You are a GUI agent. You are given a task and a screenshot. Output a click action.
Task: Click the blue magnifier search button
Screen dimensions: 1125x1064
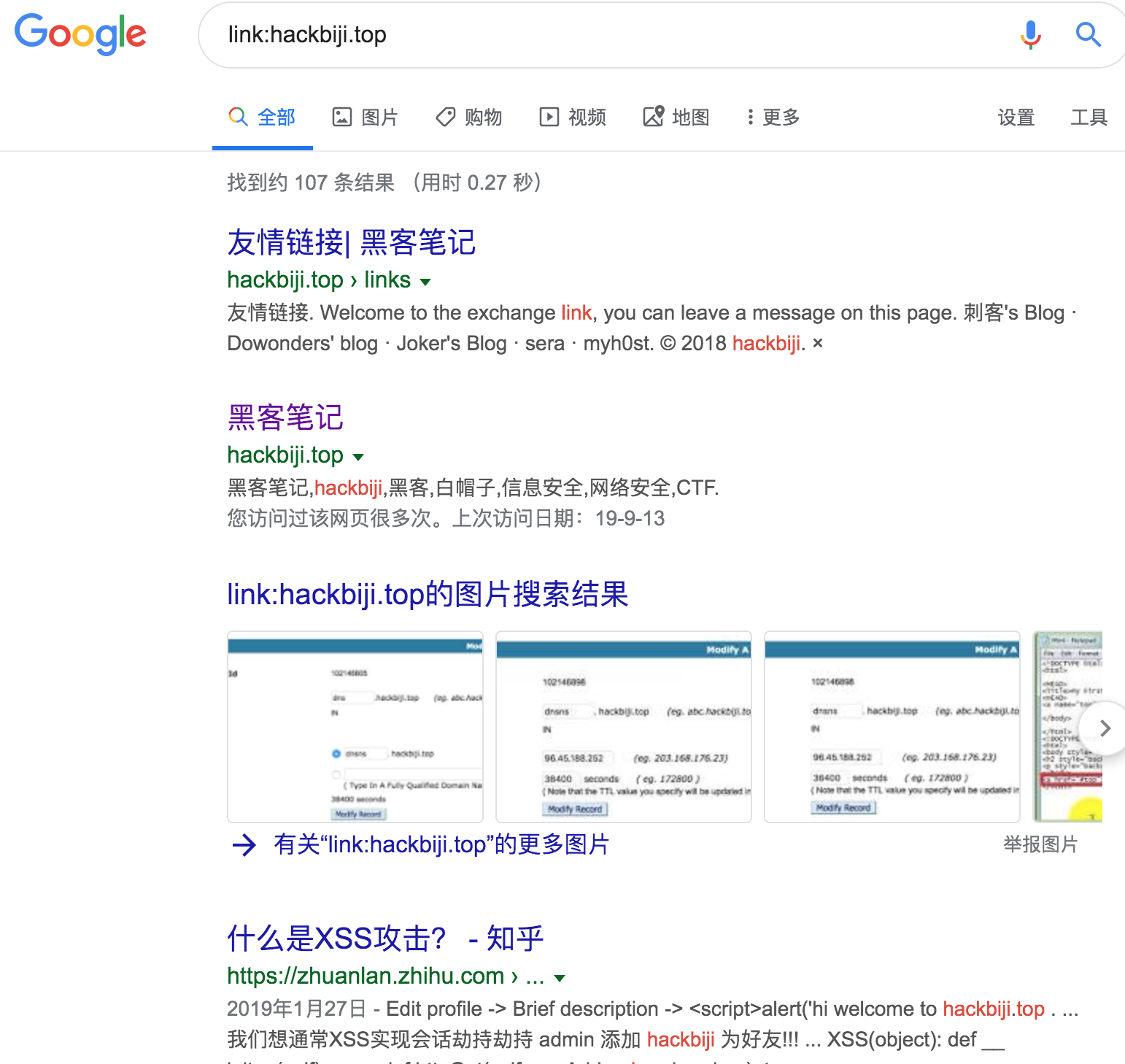coord(1088,34)
